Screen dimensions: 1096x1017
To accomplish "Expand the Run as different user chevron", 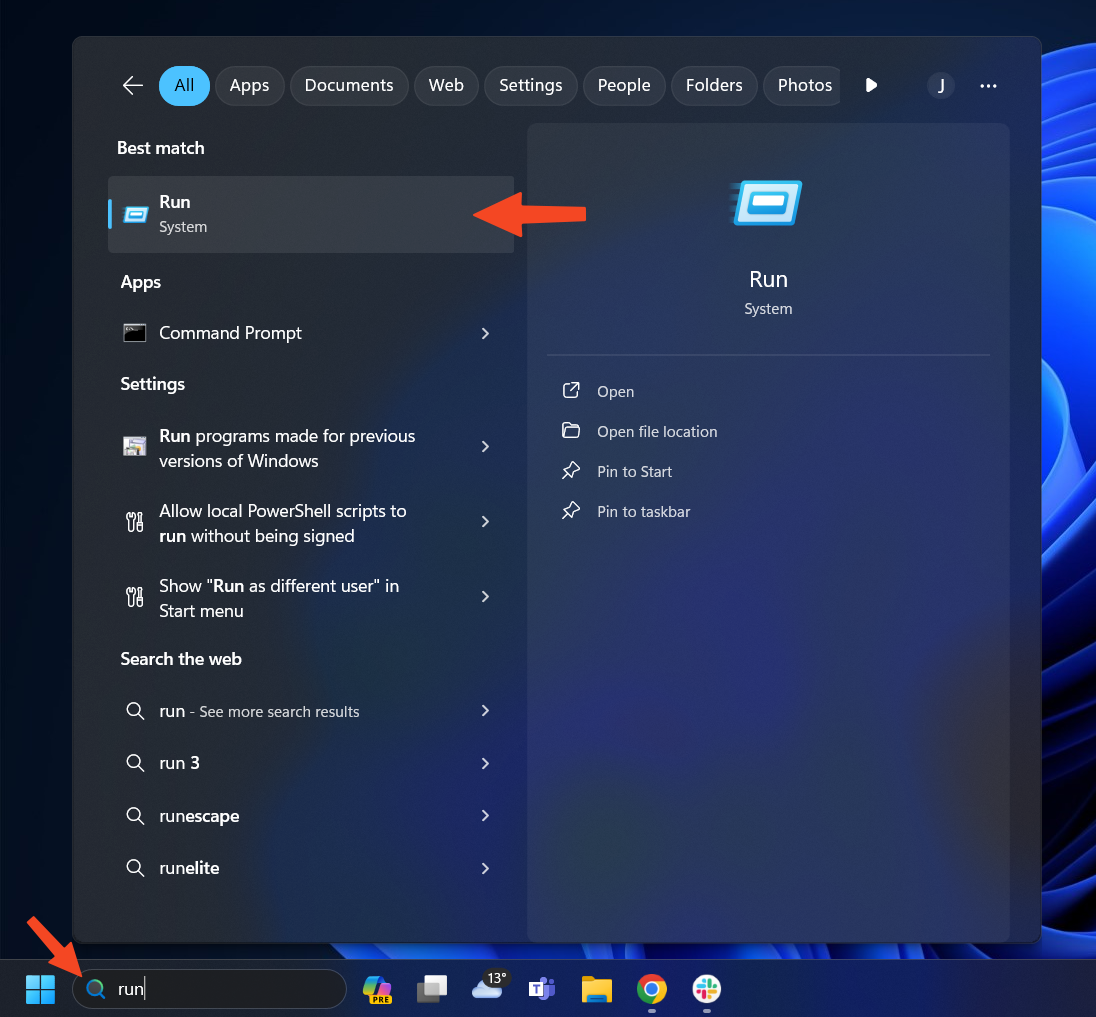I will 485,596.
